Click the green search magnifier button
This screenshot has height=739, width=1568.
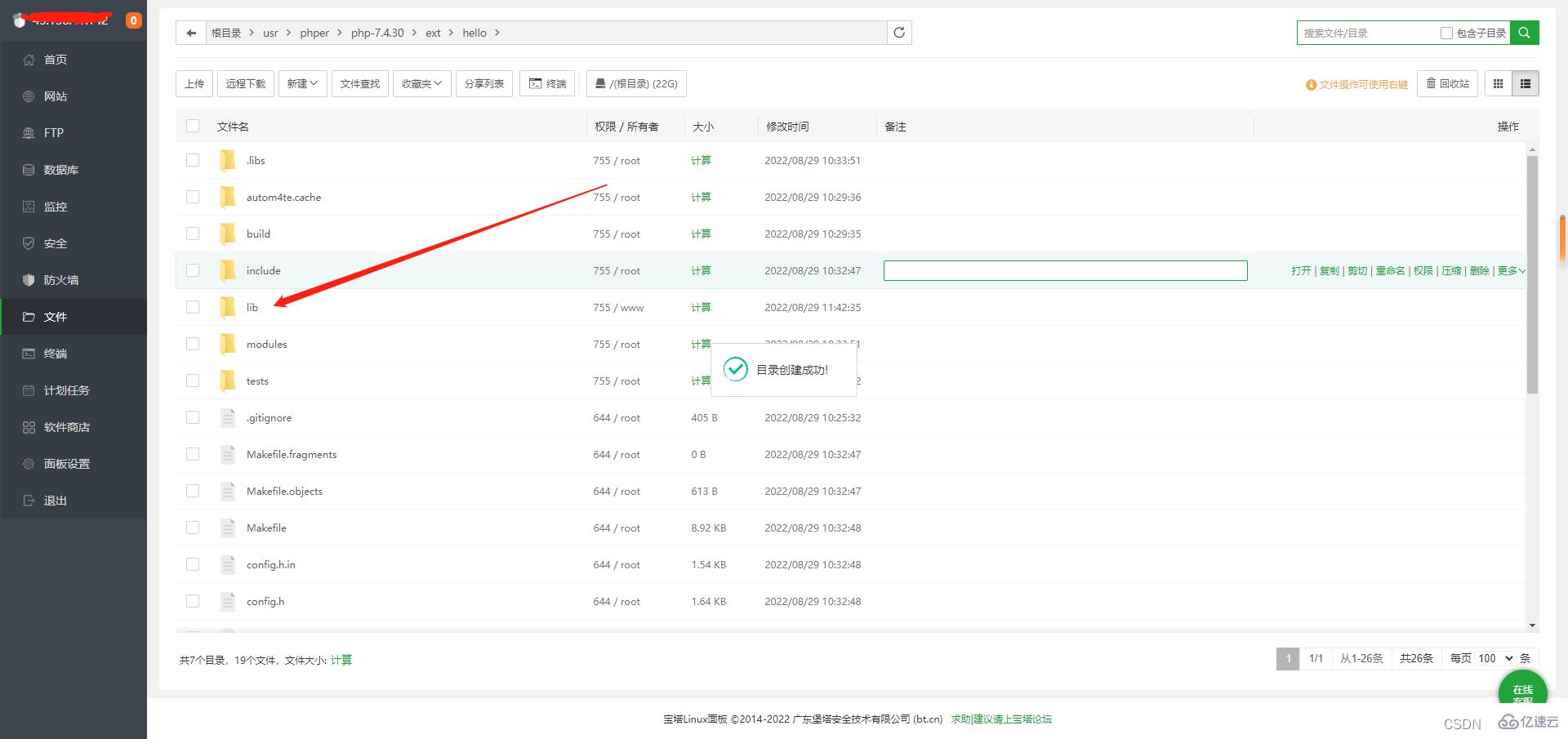pyautogui.click(x=1524, y=33)
